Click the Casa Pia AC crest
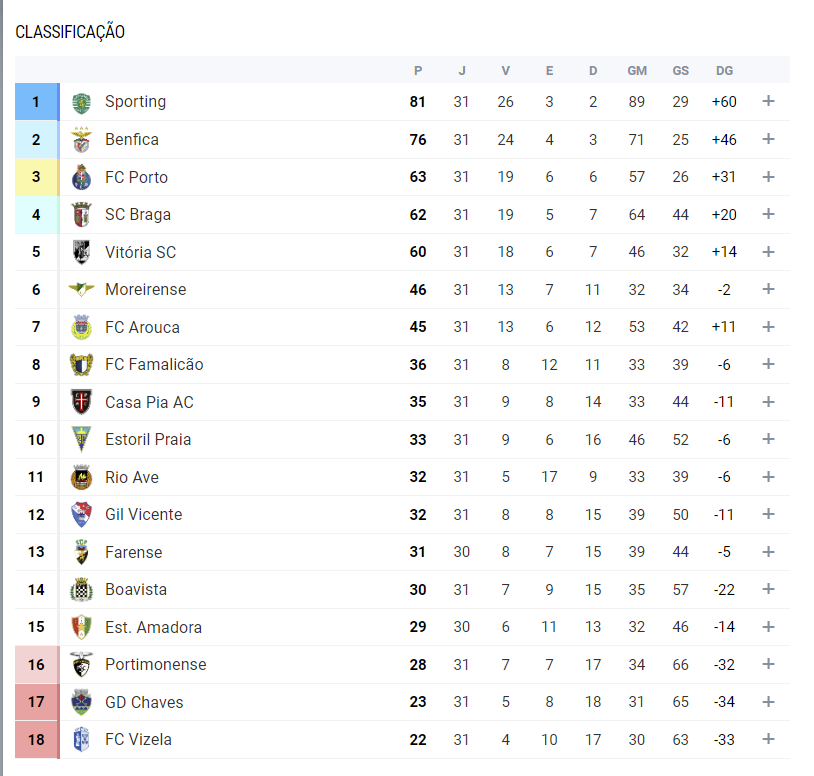 click(82, 402)
